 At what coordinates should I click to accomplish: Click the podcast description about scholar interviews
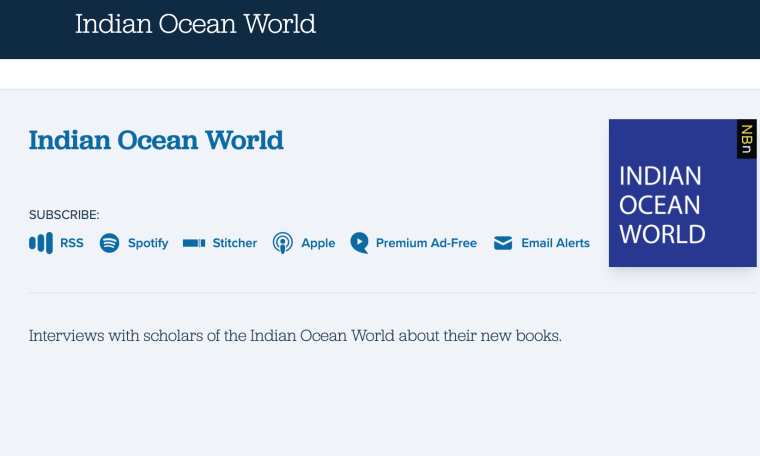(295, 335)
